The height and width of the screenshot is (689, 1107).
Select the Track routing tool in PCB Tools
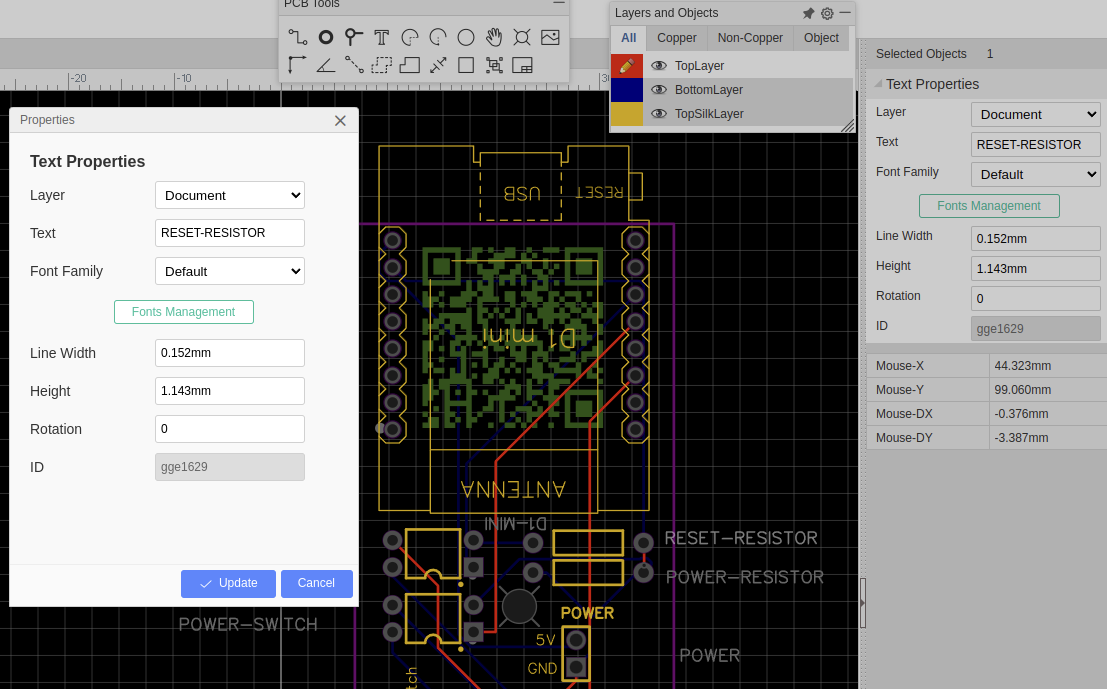click(x=297, y=37)
